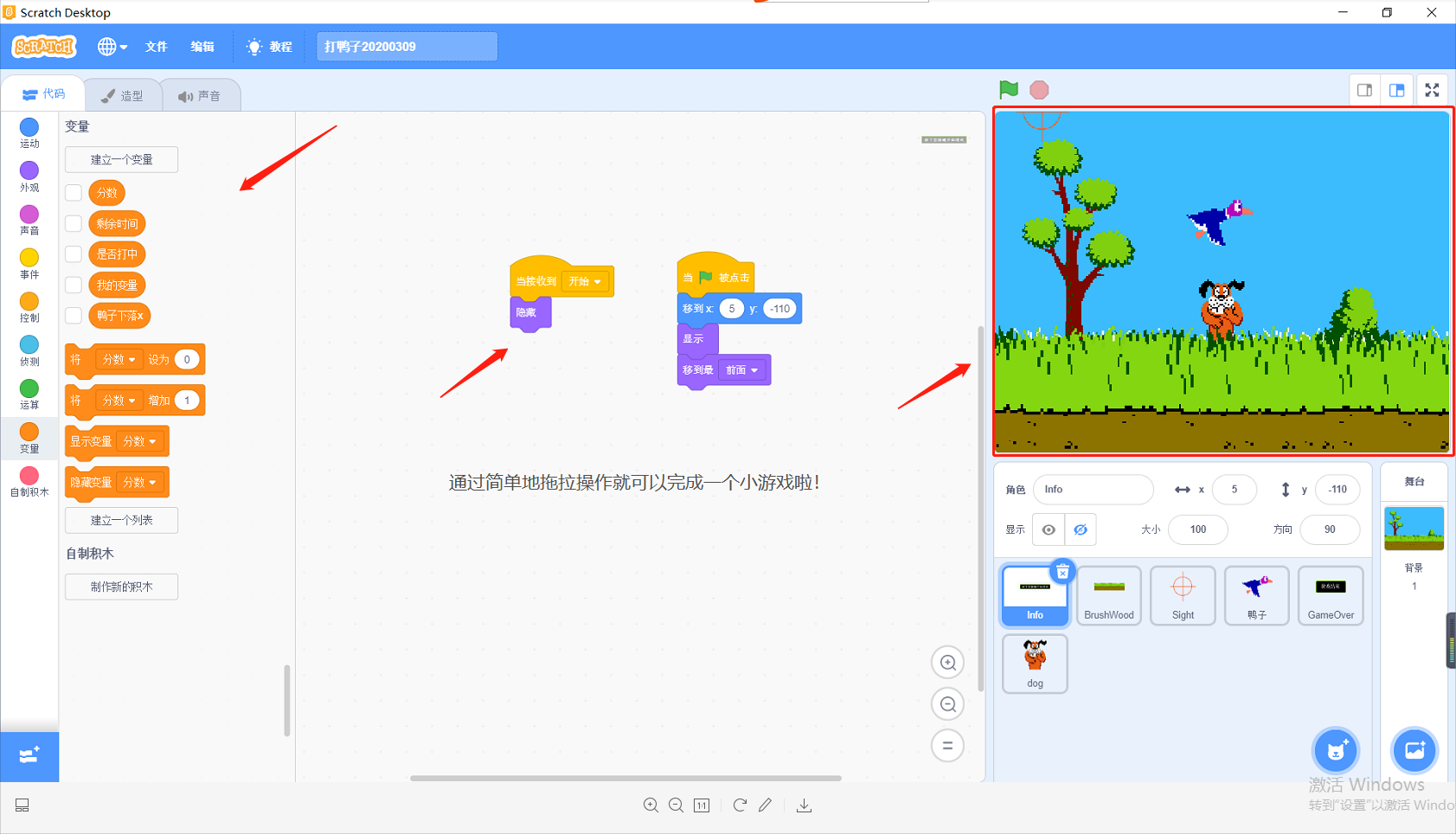Click the sprite size field 100
Image resolution: width=1456 pixels, height=834 pixels.
click(1198, 529)
